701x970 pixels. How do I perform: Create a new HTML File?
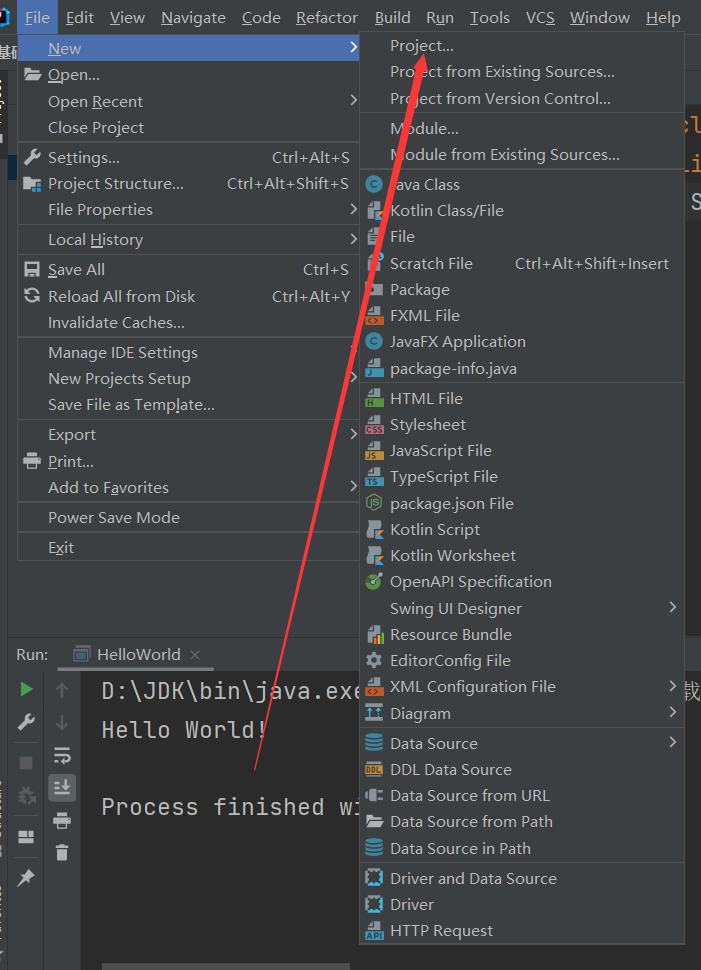pos(522,398)
